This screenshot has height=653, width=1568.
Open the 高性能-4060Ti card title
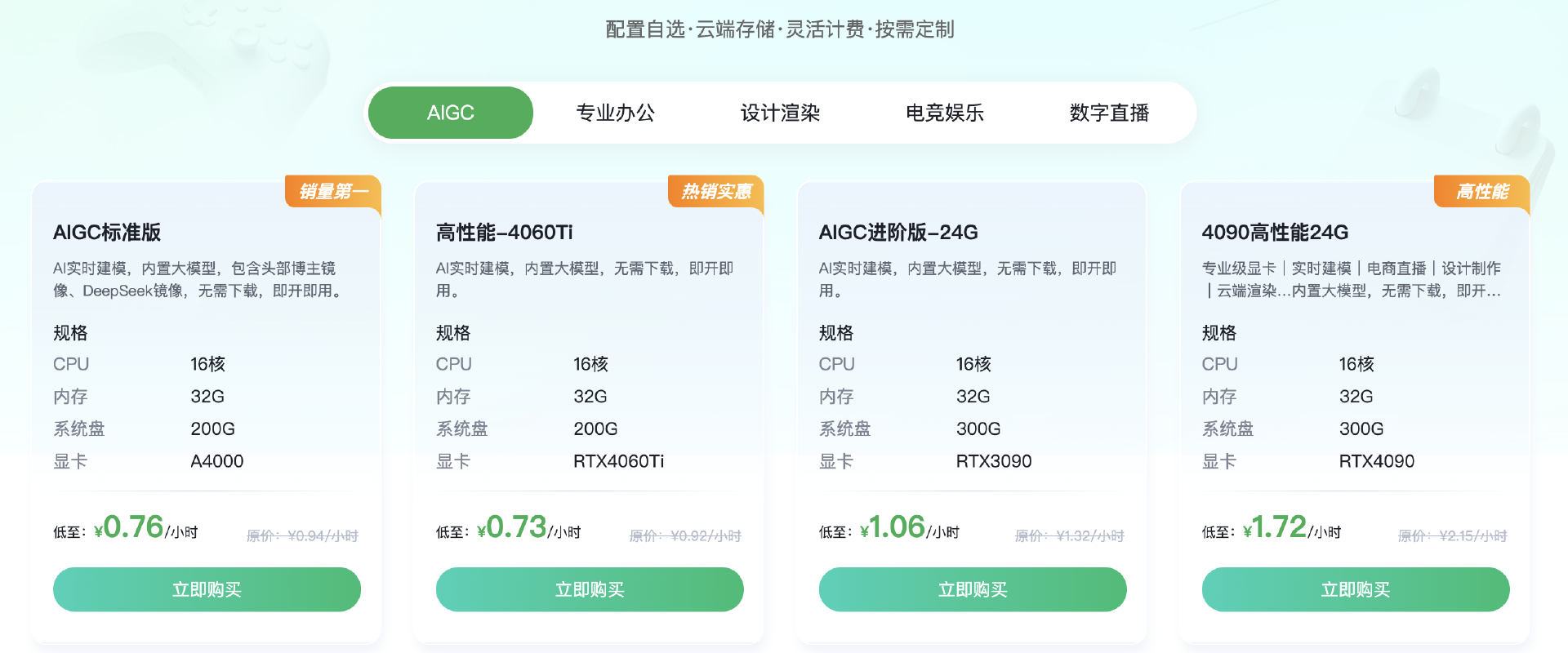[504, 233]
